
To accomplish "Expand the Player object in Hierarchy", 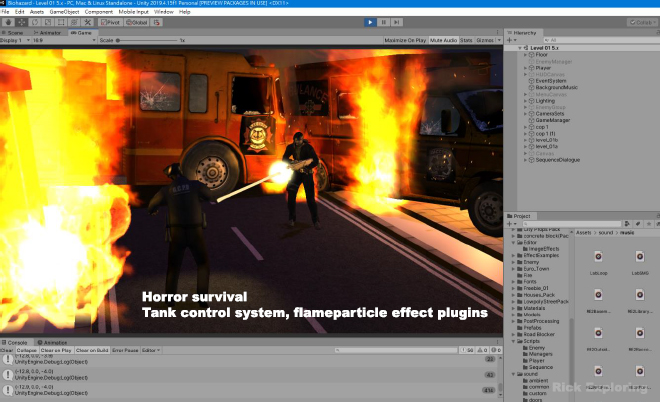I will click(527, 68).
